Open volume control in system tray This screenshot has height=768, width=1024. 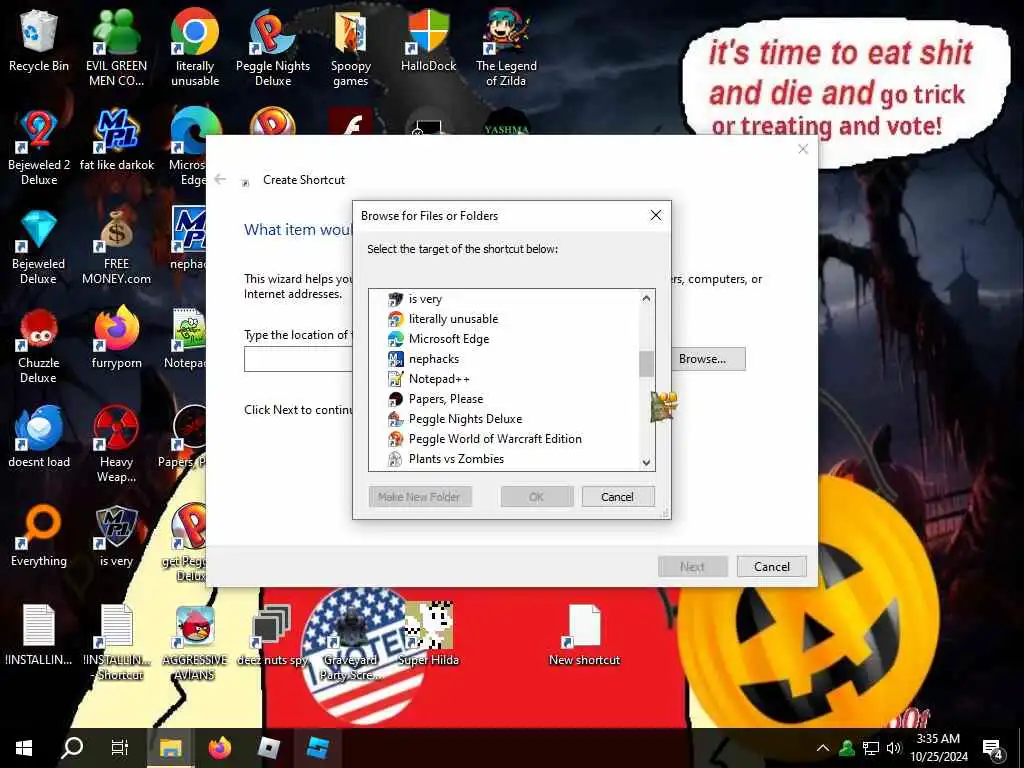point(893,748)
